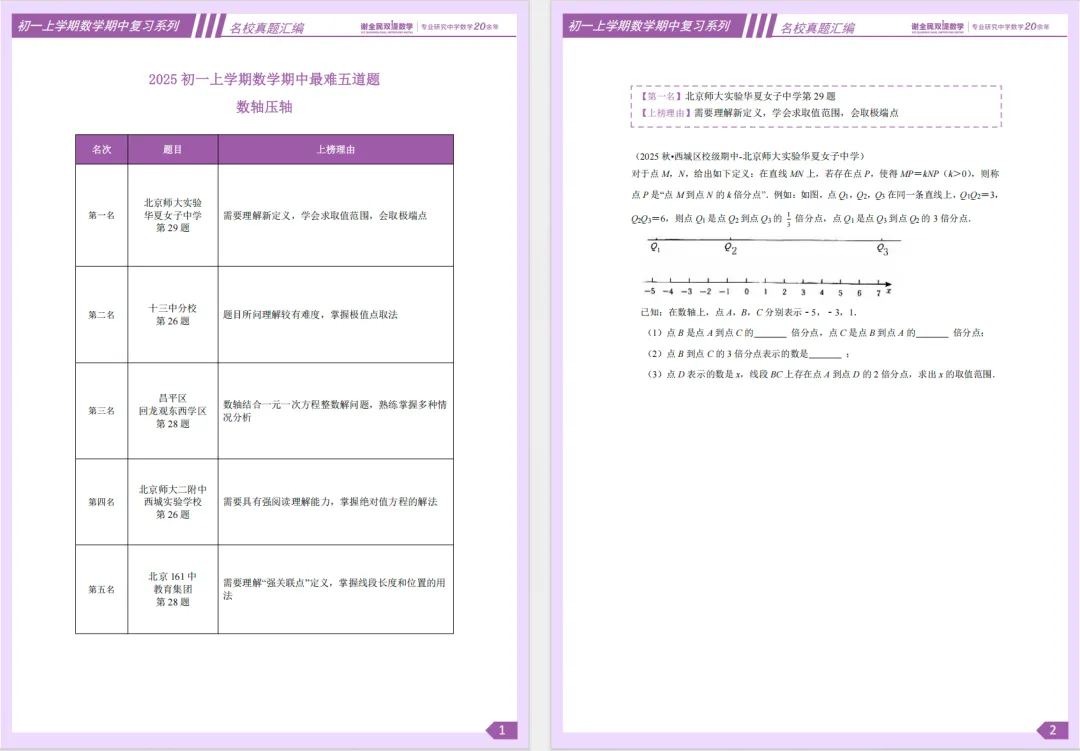Image resolution: width=1080 pixels, height=751 pixels.
Task: Click sub-question (3) about x 的取值范围
Action: (821, 375)
